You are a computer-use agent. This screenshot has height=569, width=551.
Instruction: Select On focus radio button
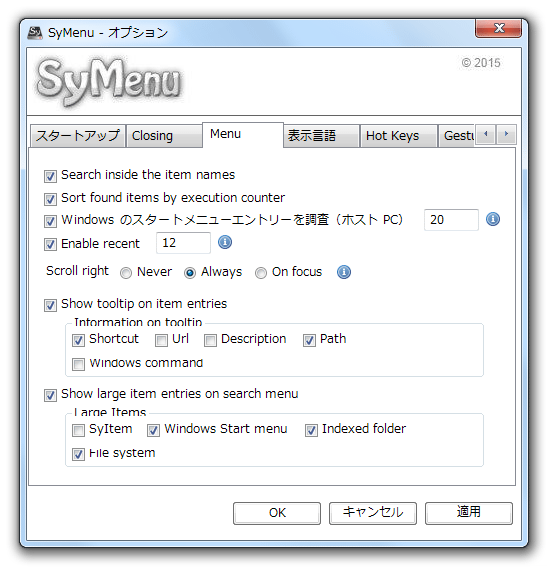coord(261,273)
